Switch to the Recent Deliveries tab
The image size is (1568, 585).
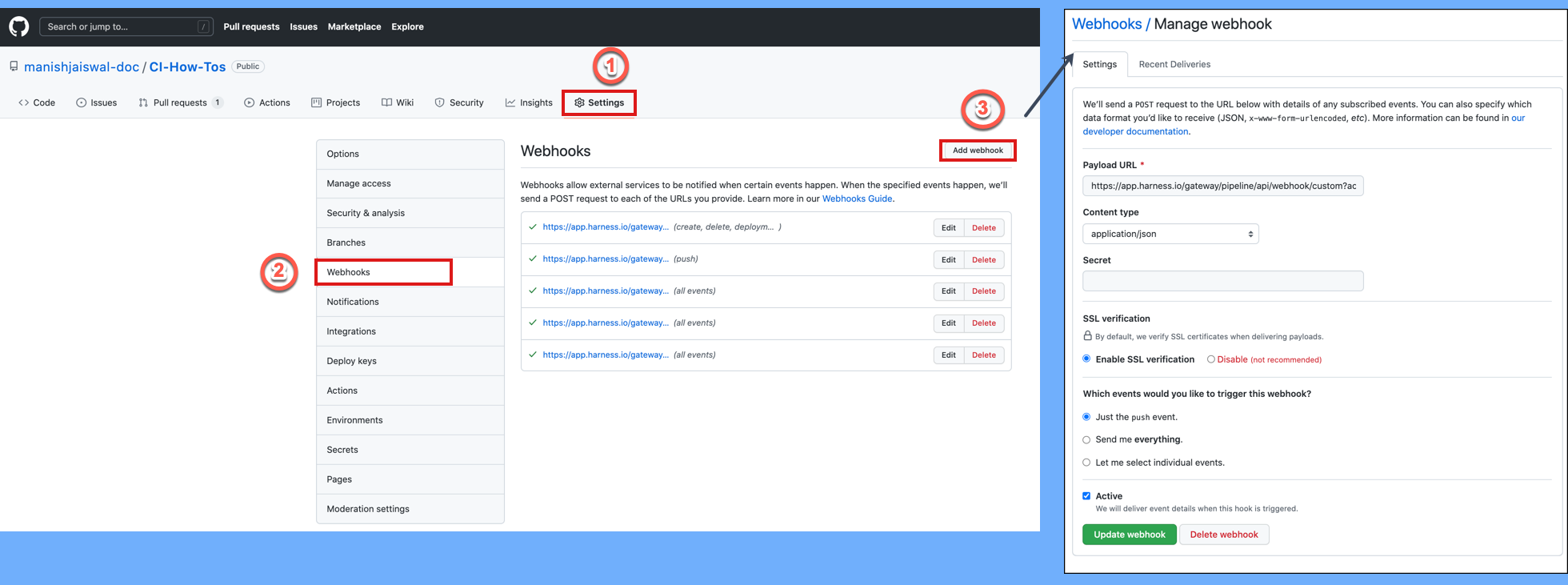tap(1174, 64)
